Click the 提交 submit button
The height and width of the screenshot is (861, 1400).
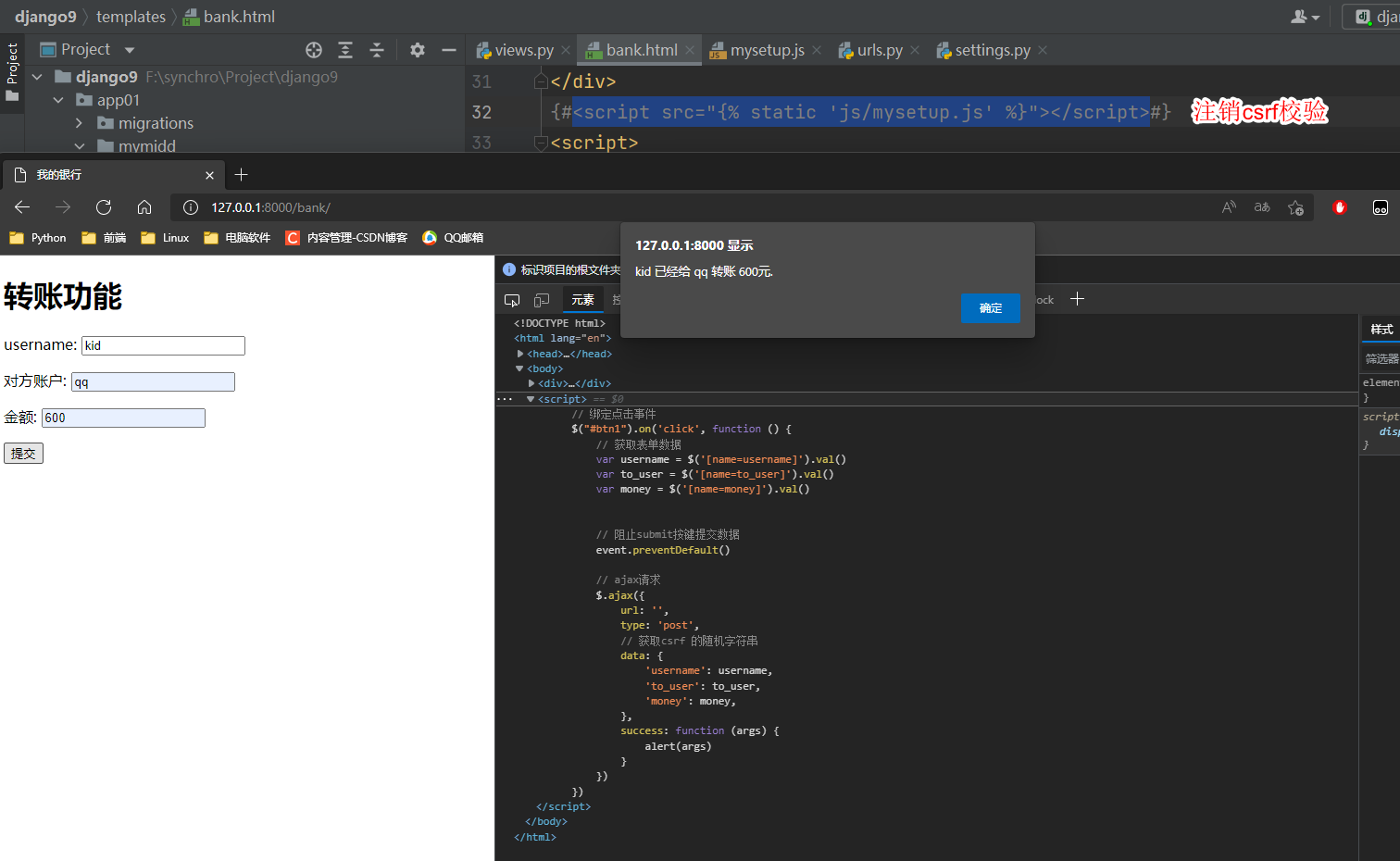(x=23, y=454)
